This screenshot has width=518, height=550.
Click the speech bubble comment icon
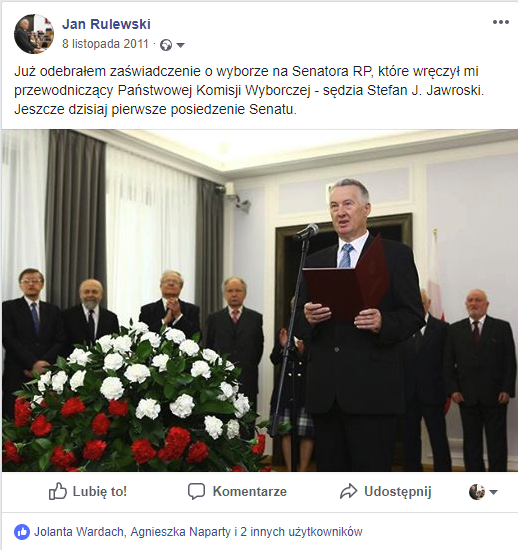(196, 491)
